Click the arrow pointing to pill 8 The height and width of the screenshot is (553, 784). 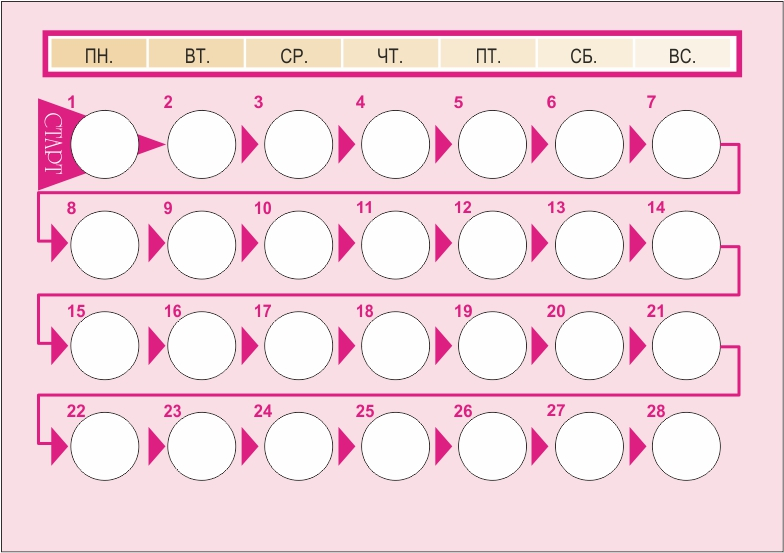[x=58, y=243]
